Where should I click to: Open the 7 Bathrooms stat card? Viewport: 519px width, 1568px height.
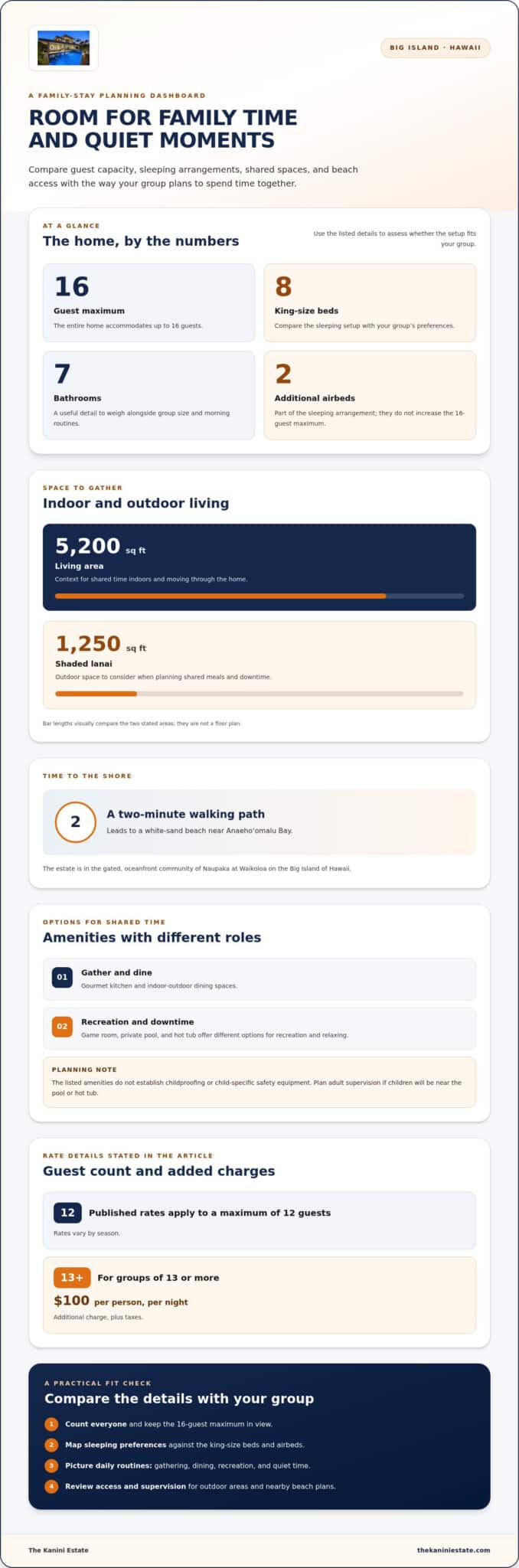point(149,395)
